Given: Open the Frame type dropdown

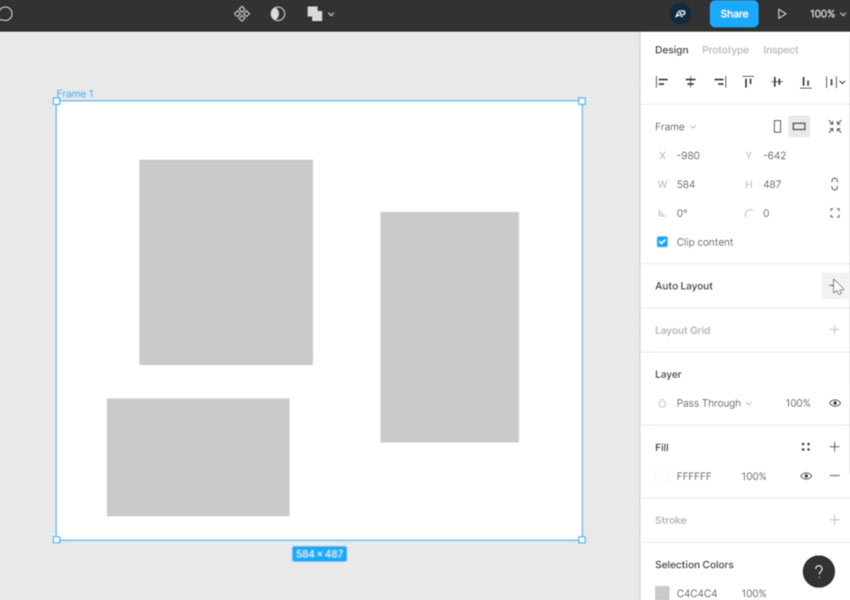Looking at the screenshot, I should 676,126.
